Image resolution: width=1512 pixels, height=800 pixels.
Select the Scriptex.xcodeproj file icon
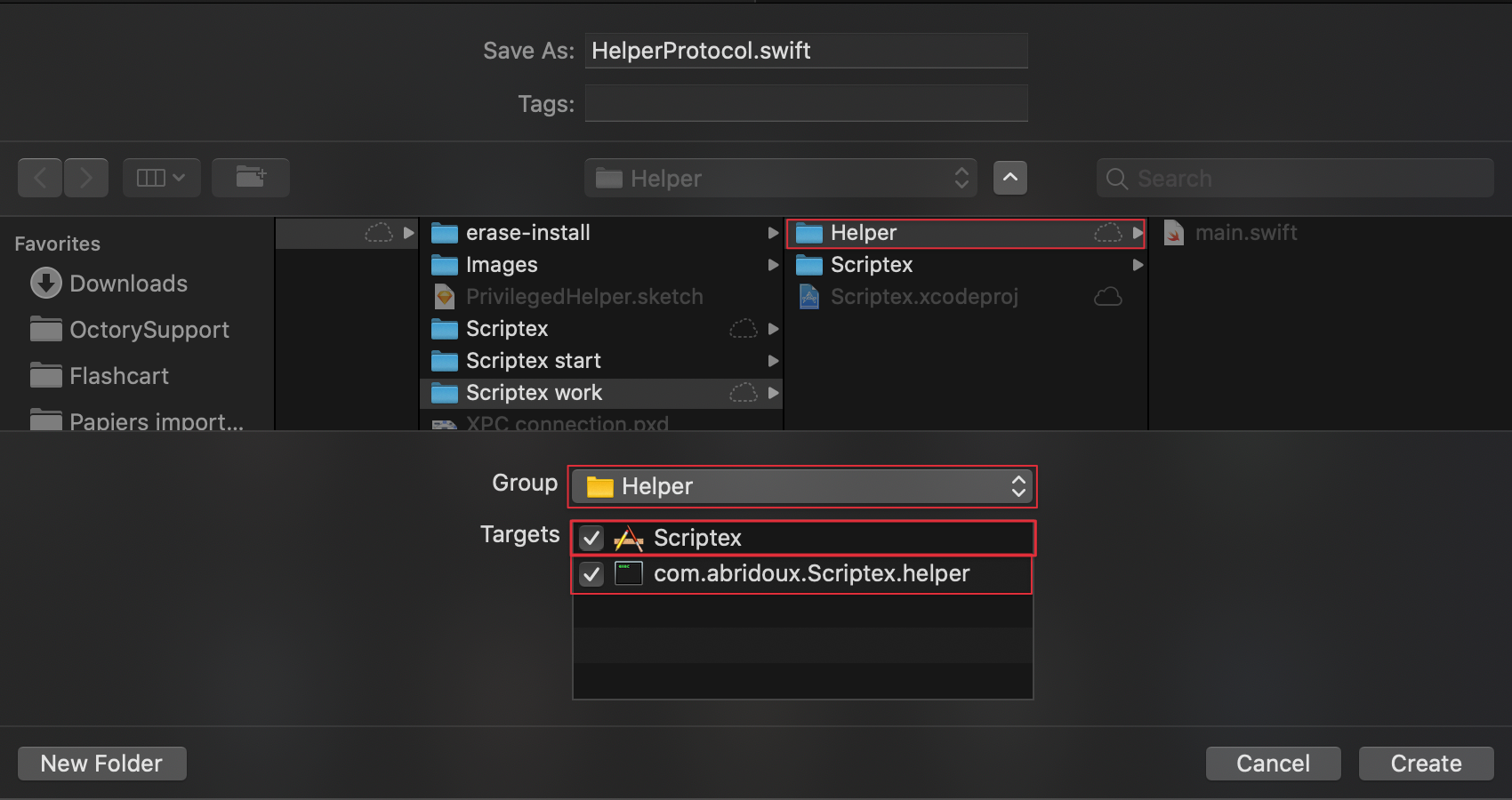point(809,297)
